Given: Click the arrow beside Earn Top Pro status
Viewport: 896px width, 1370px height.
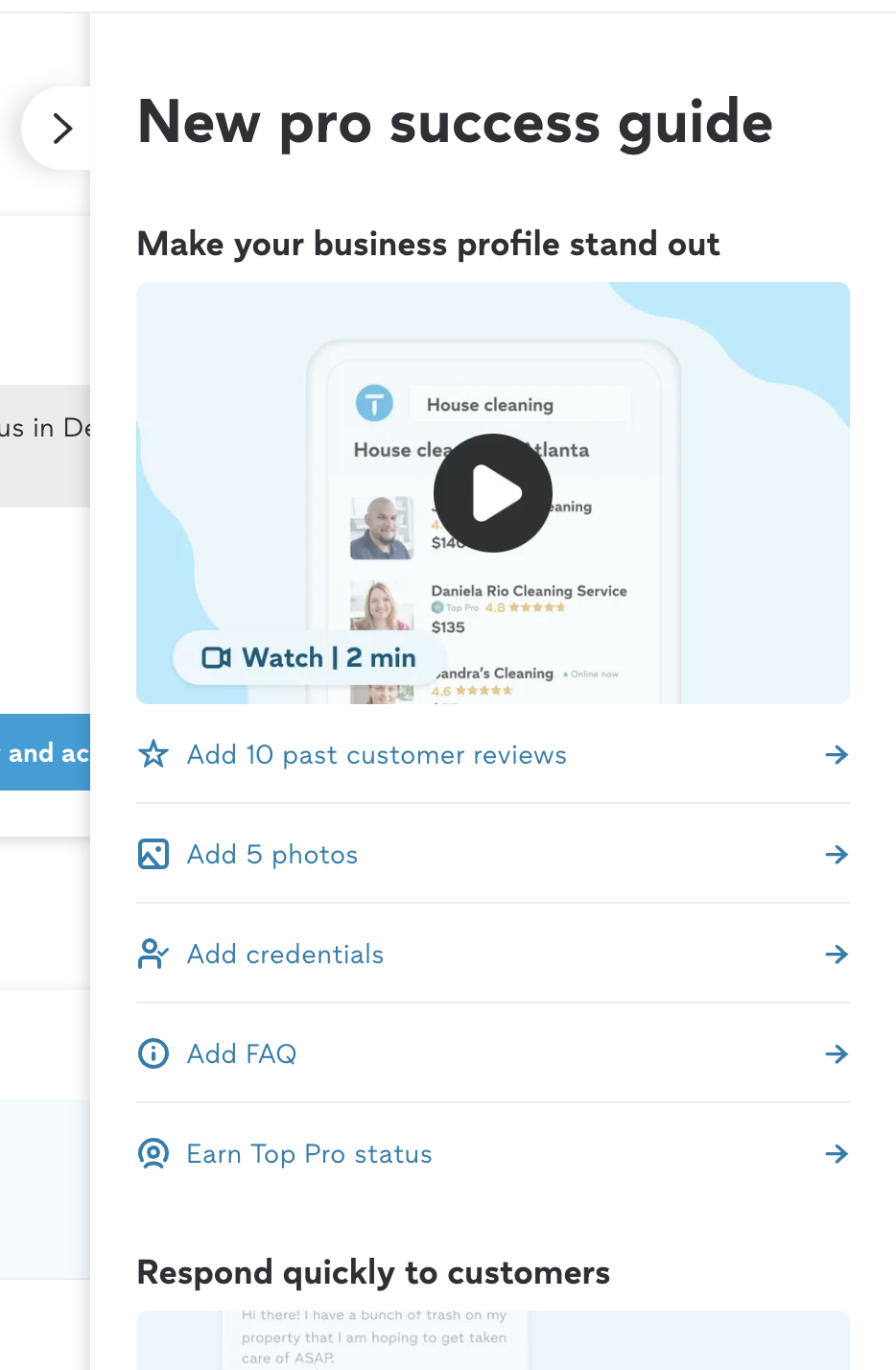Looking at the screenshot, I should (x=837, y=1154).
